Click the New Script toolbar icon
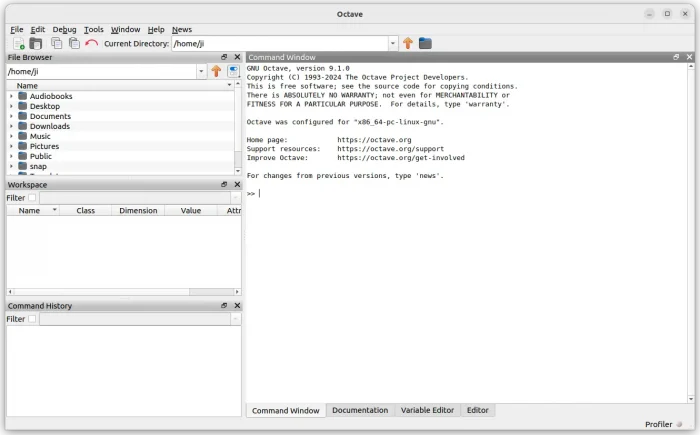The width and height of the screenshot is (700, 435). [18, 43]
